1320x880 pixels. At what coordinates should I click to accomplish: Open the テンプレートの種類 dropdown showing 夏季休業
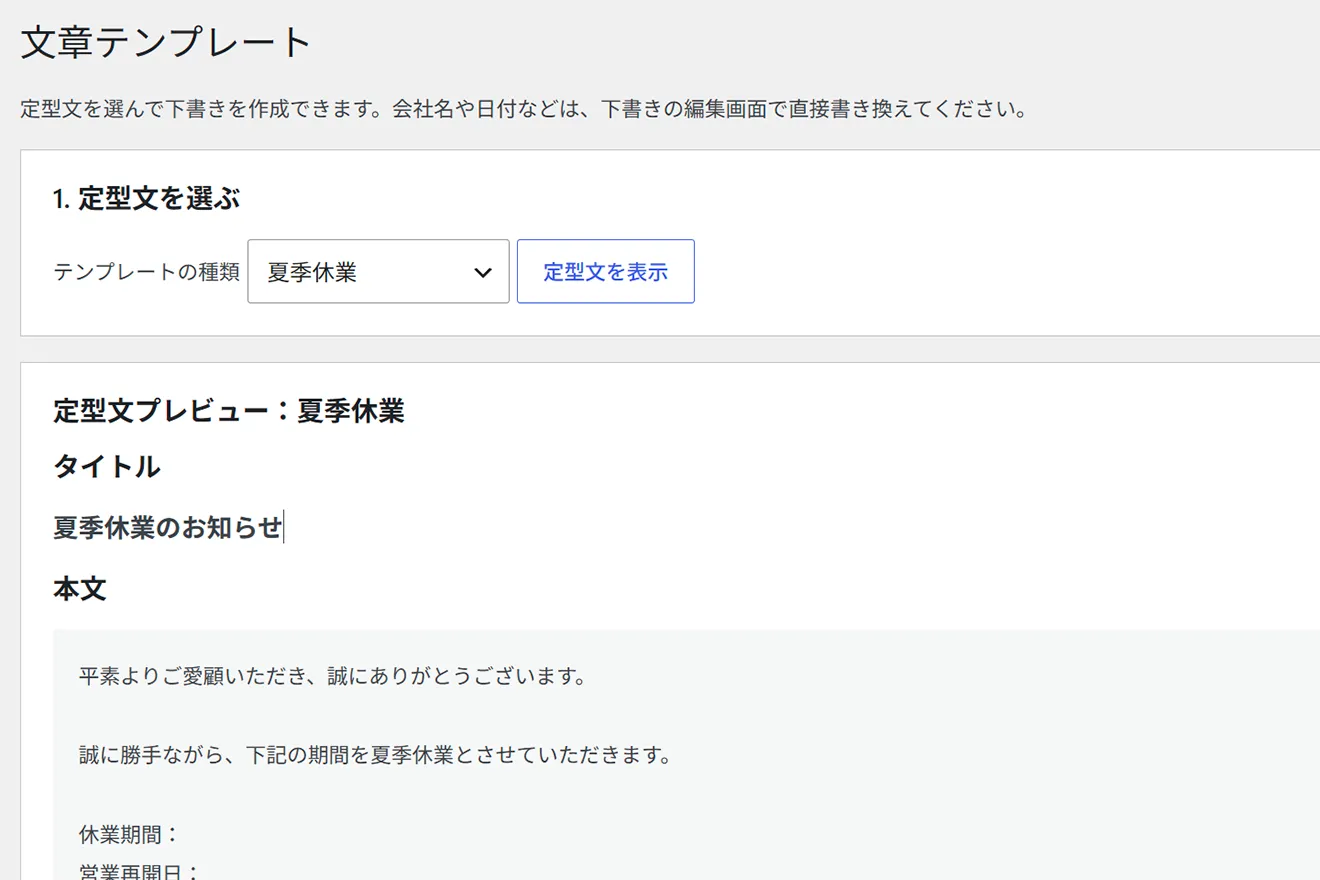(x=378, y=271)
